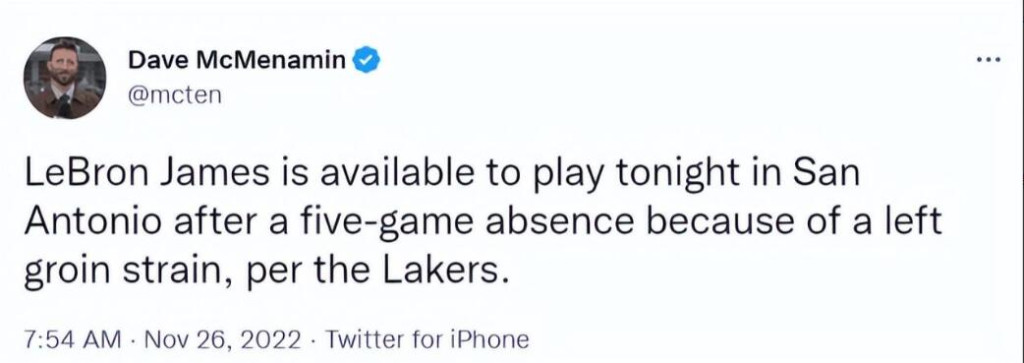Visit the @mcten handle link
Image resolution: width=1024 pixels, height=363 pixels.
click(x=175, y=95)
